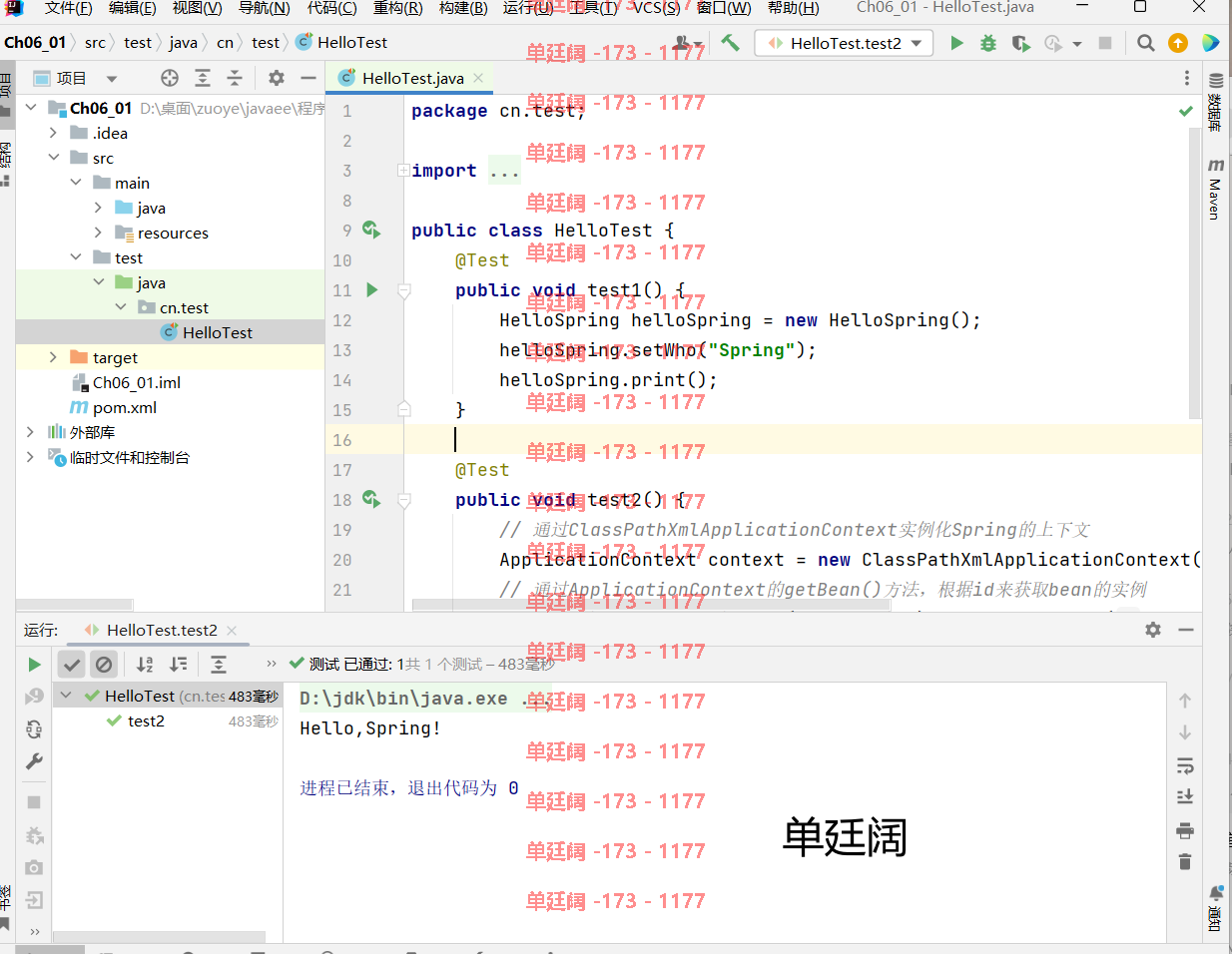Toggle scroll to end of console
This screenshot has height=954, width=1232.
click(1185, 796)
